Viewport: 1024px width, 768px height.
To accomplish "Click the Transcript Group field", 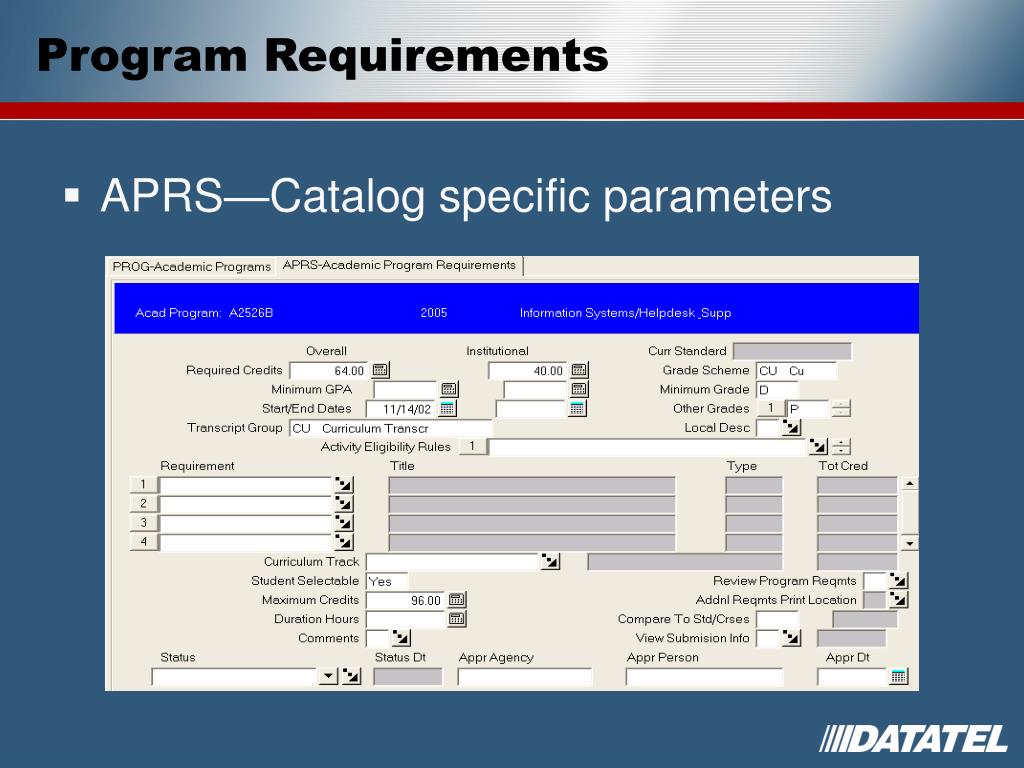I will pyautogui.click(x=391, y=428).
